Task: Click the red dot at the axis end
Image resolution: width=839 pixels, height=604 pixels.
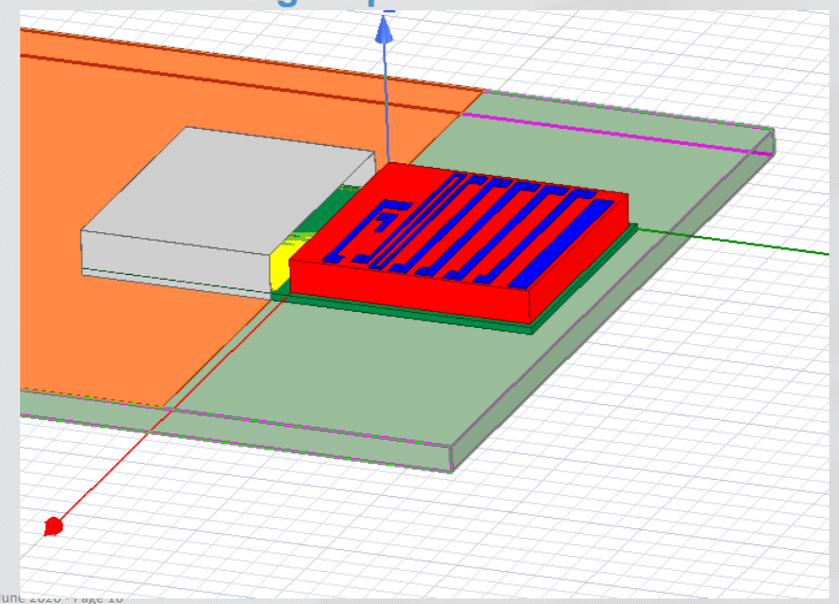Action: pyautogui.click(x=54, y=526)
